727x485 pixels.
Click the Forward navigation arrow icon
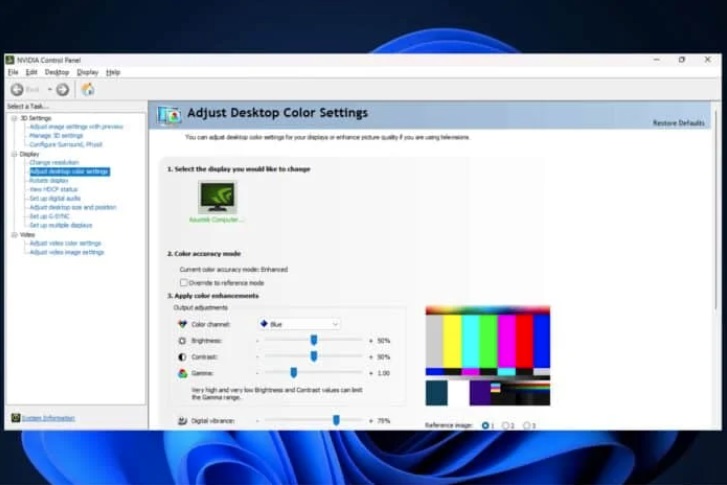63,89
